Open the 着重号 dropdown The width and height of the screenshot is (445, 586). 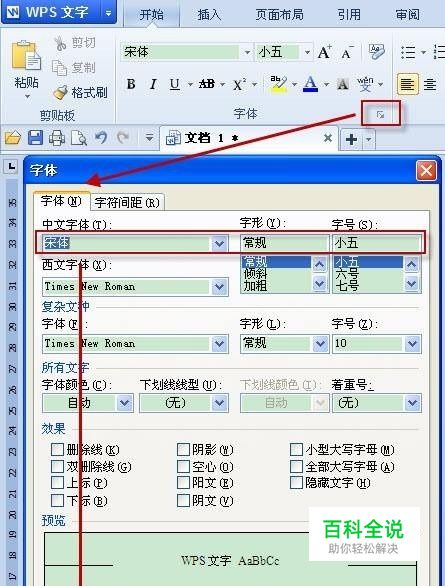tap(412, 403)
